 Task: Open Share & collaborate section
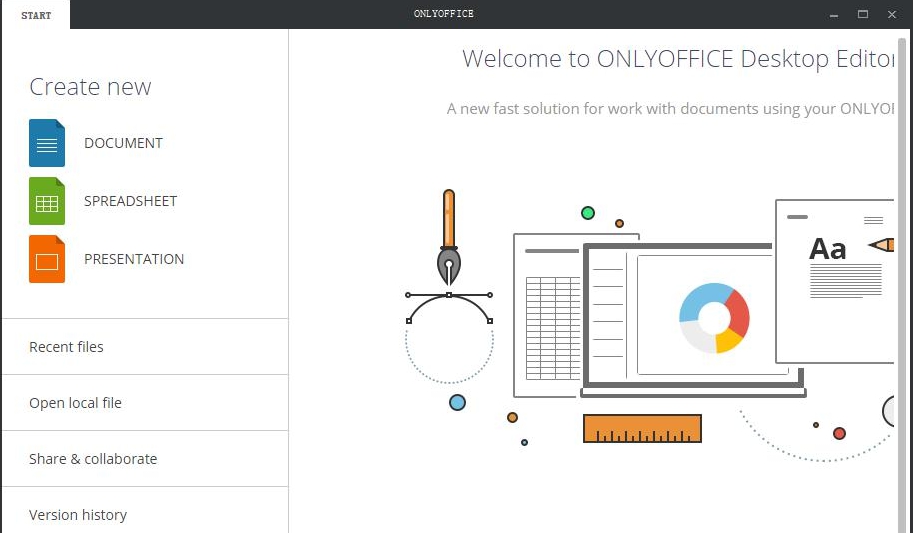(93, 459)
